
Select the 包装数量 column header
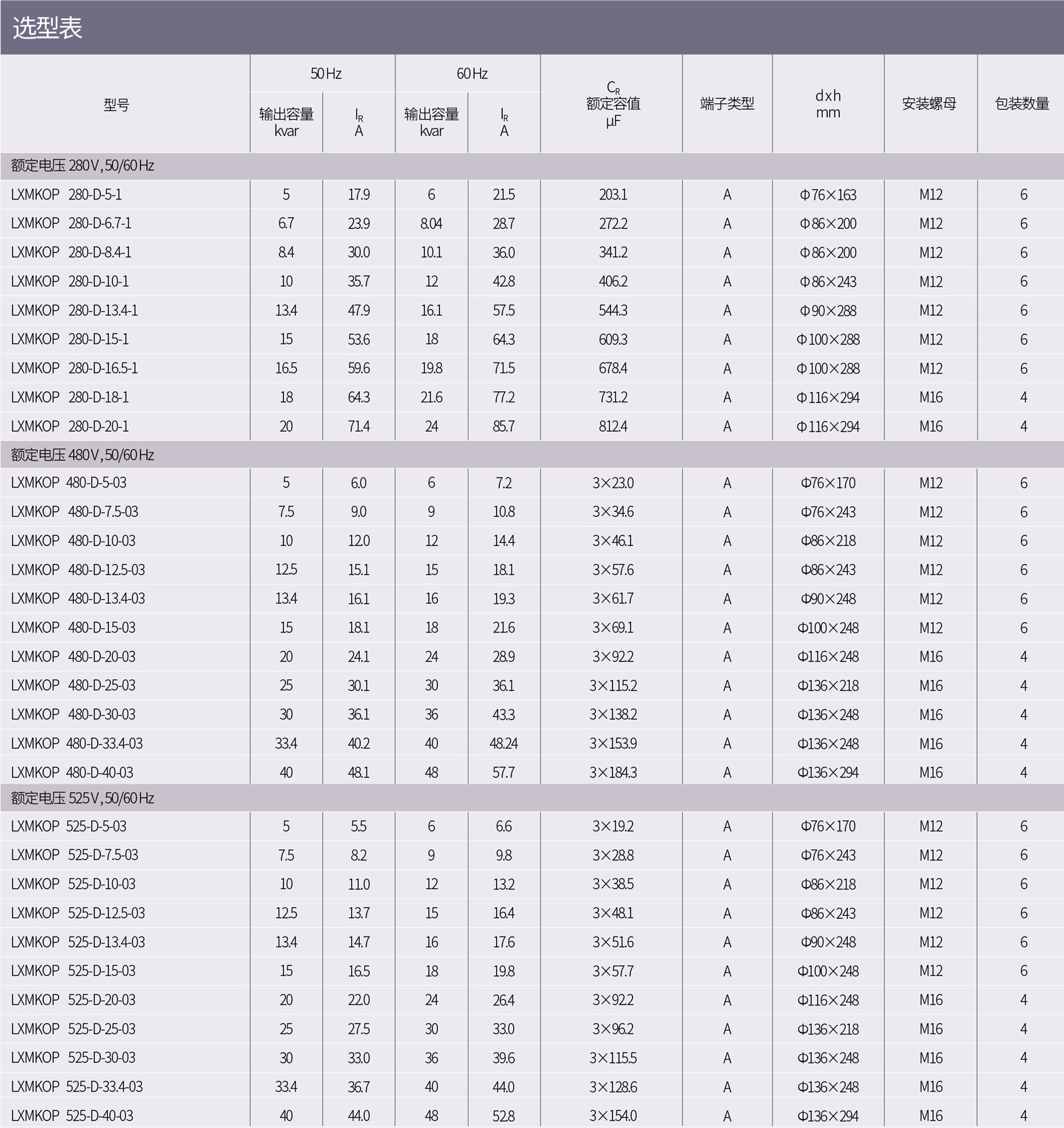pyautogui.click(x=1021, y=104)
